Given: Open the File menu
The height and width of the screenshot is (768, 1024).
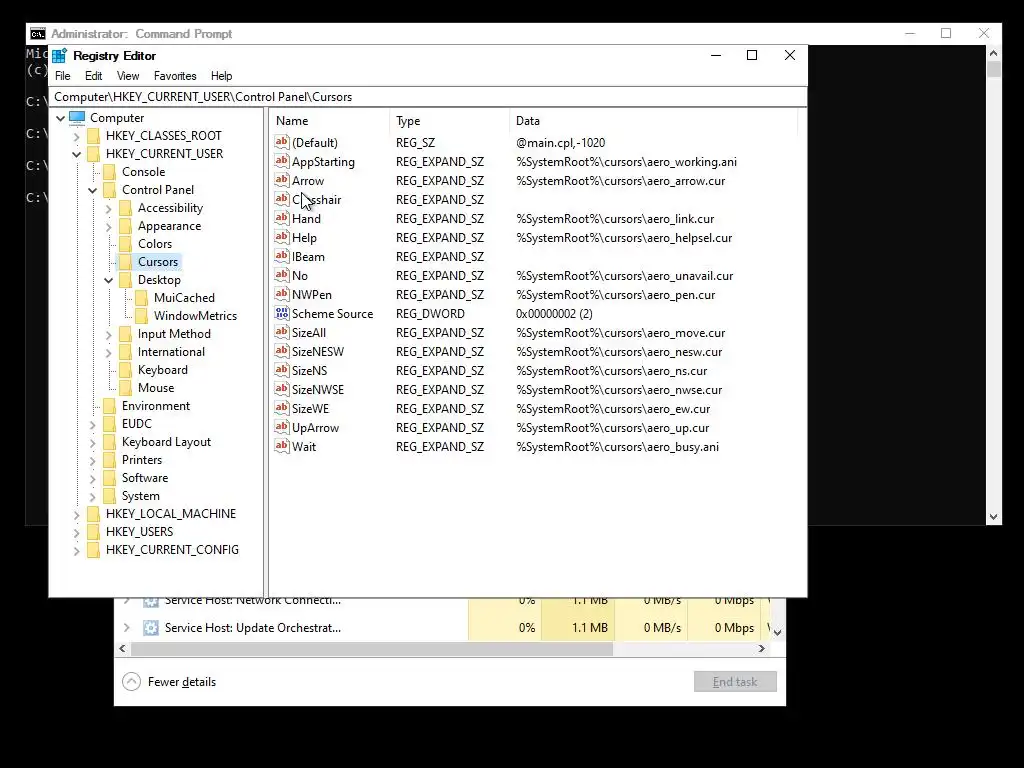Looking at the screenshot, I should (x=63, y=76).
